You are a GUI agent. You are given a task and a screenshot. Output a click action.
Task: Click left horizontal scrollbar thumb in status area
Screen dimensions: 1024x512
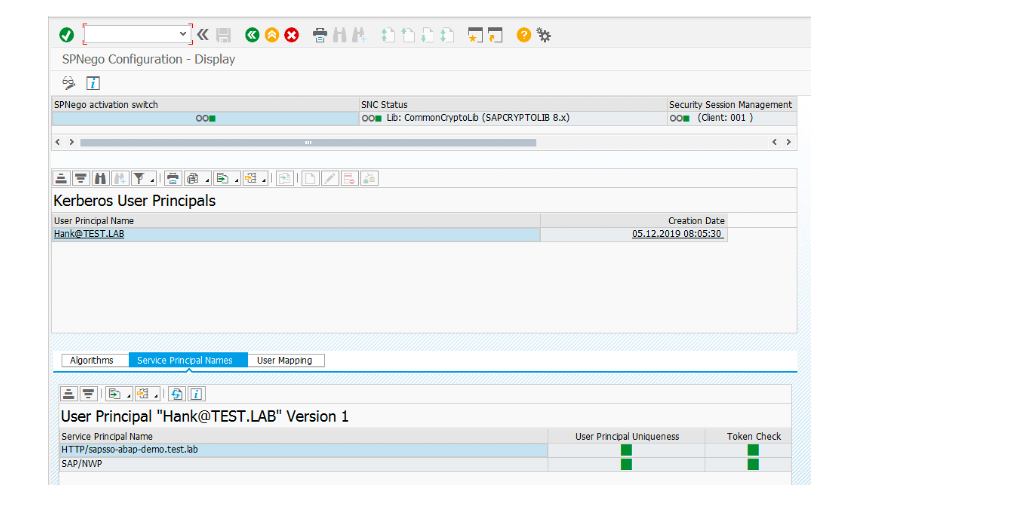[x=308, y=142]
